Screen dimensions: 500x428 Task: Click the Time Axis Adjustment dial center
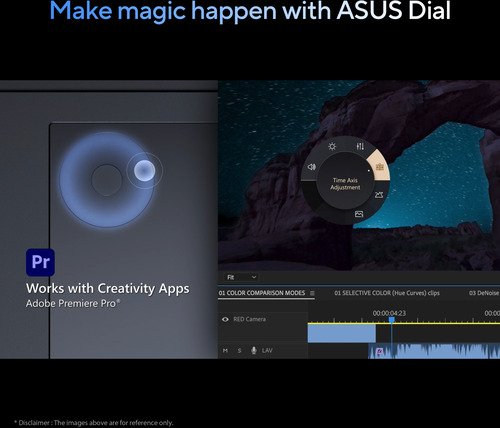pyautogui.click(x=345, y=184)
